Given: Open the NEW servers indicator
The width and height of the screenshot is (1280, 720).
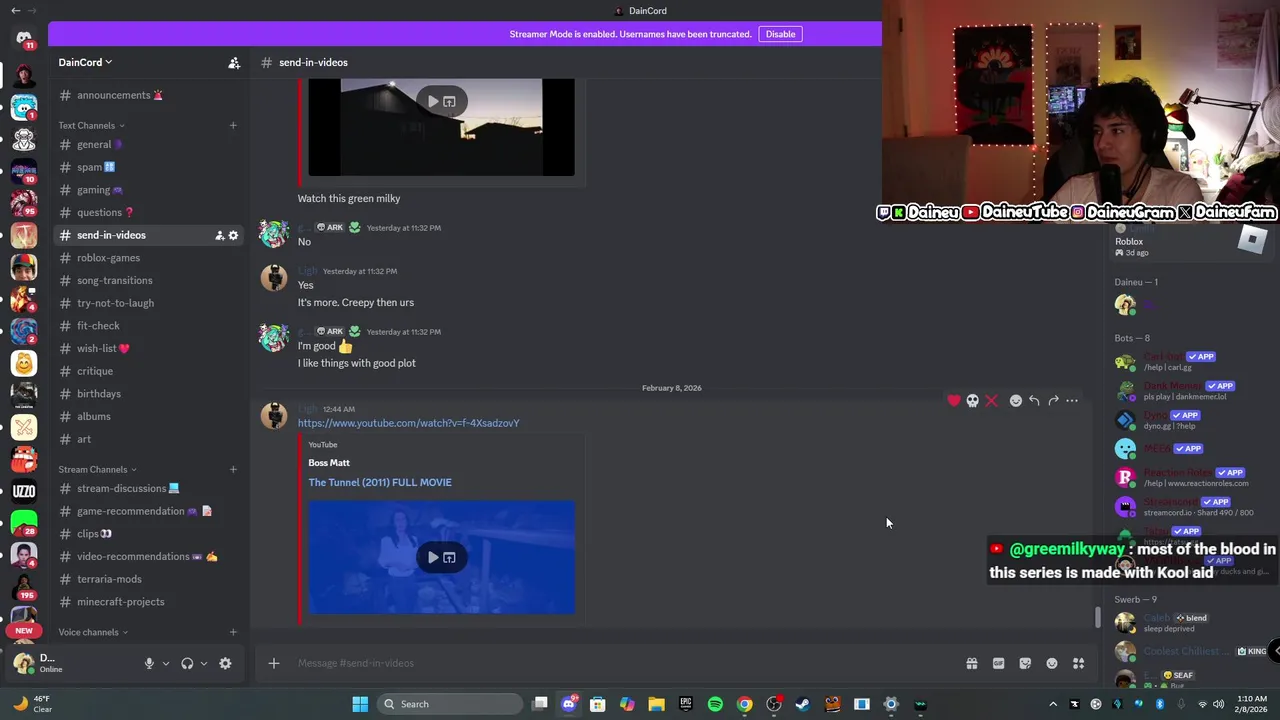Looking at the screenshot, I should (24, 631).
